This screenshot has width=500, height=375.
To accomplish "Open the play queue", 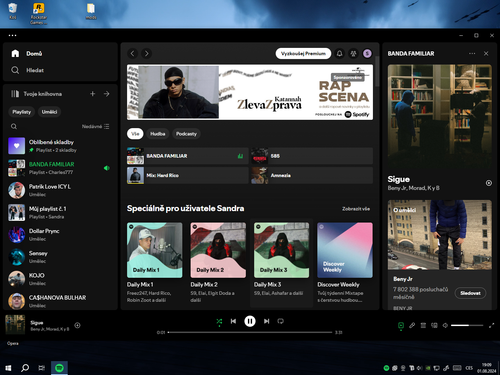I will (423, 325).
